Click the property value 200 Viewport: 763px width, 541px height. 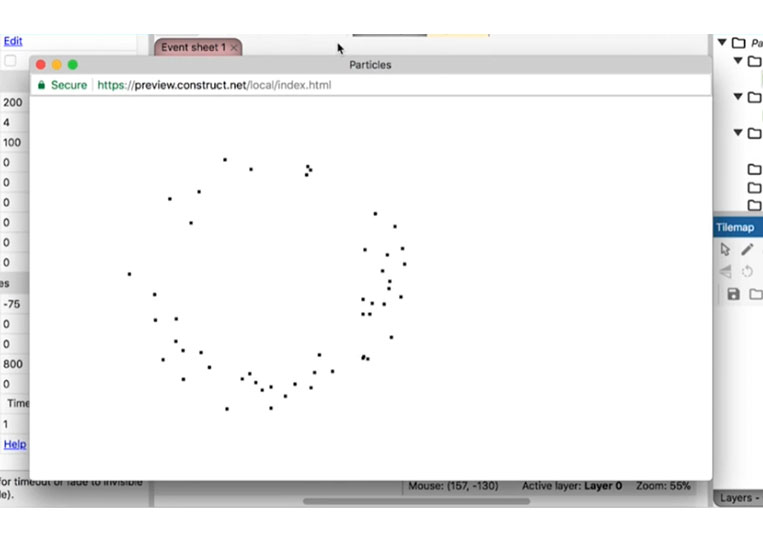pyautogui.click(x=13, y=103)
